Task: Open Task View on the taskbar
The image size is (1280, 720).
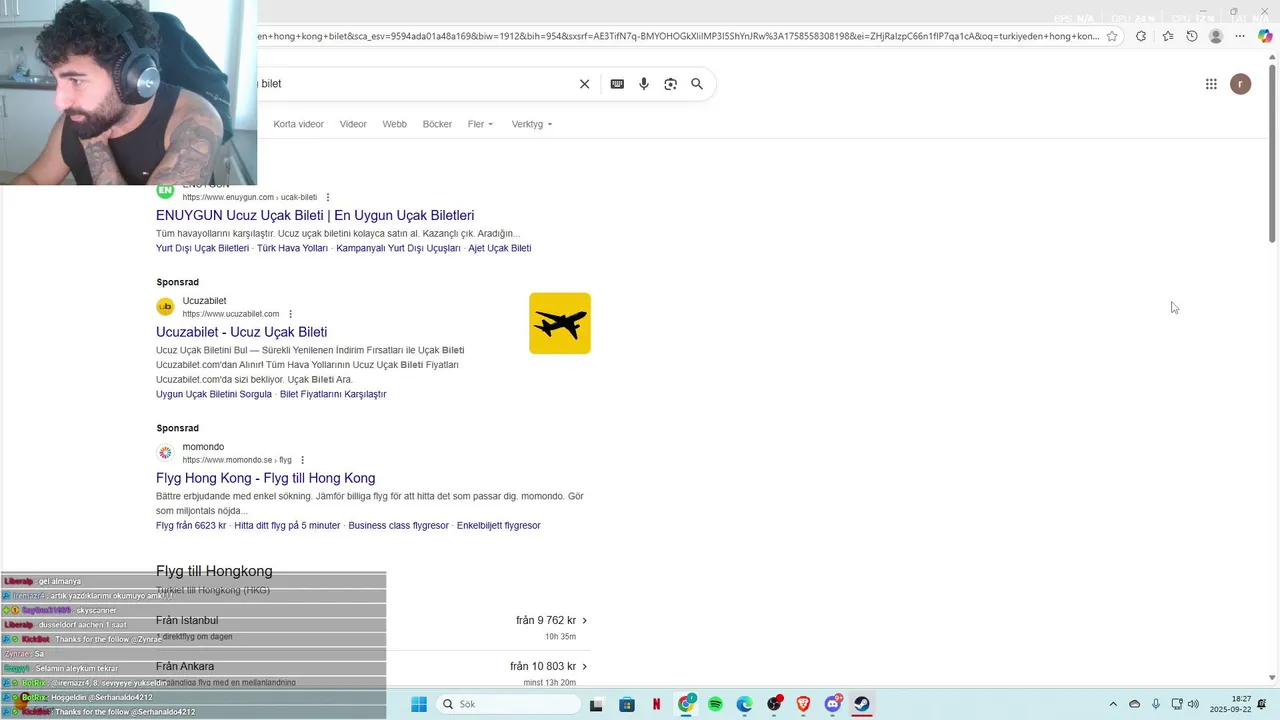Action: pyautogui.click(x=596, y=704)
